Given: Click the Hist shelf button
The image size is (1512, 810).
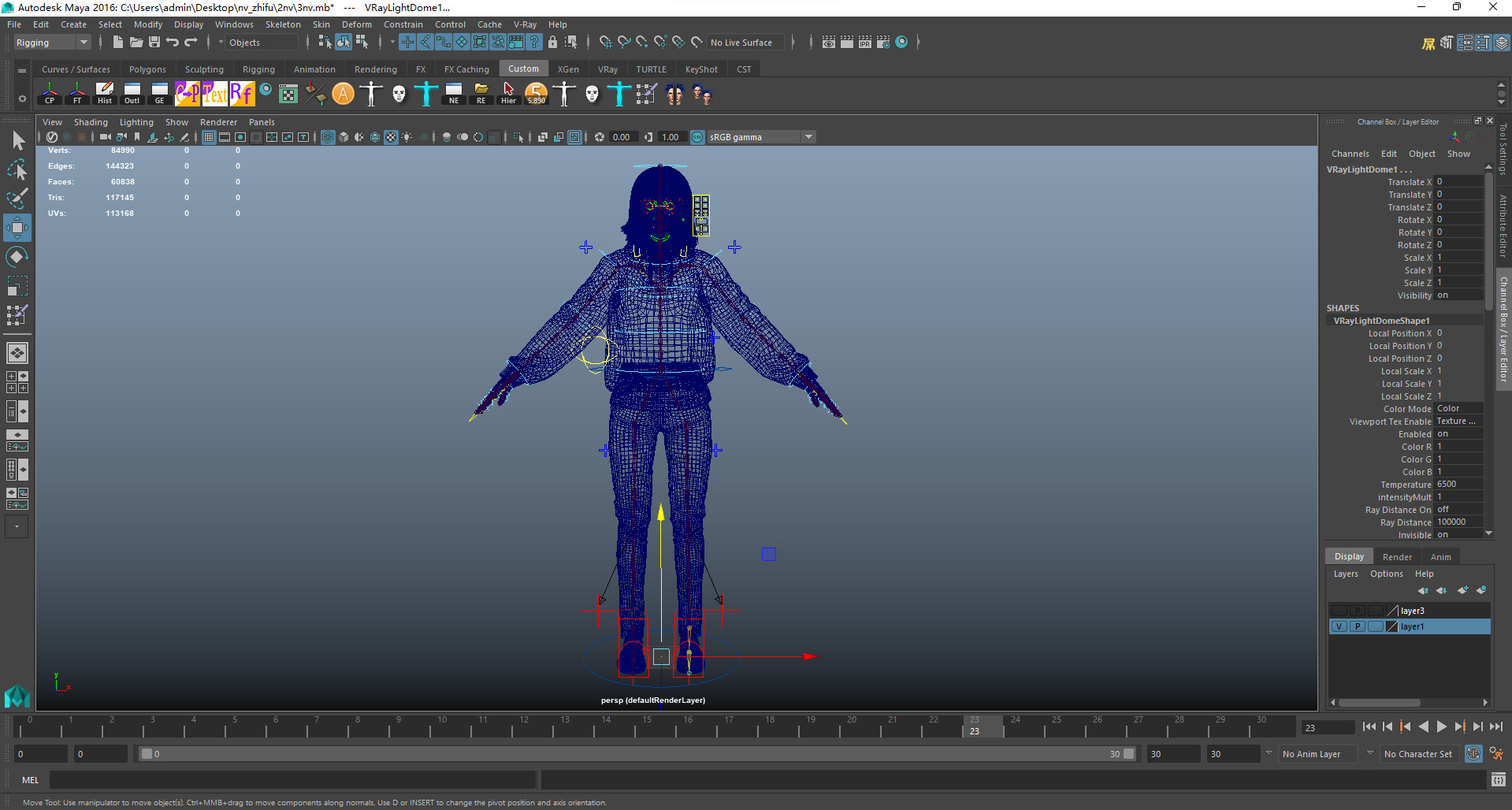Looking at the screenshot, I should click(105, 94).
